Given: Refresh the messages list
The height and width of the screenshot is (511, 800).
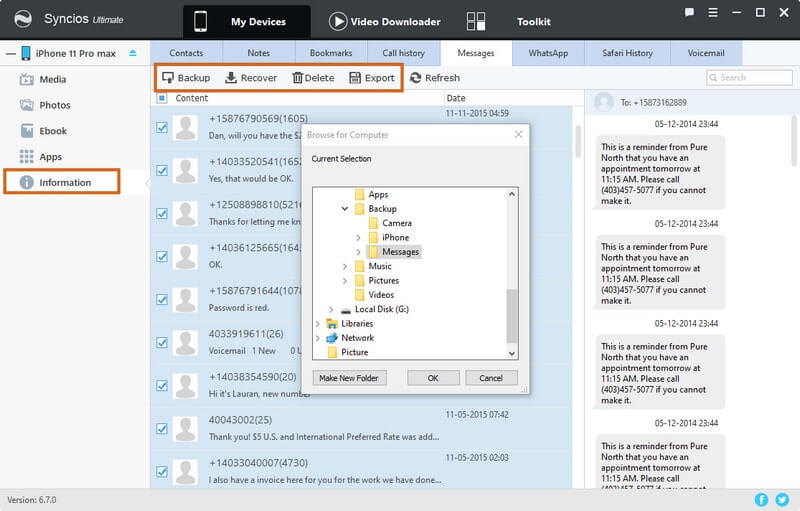Looking at the screenshot, I should 435,78.
